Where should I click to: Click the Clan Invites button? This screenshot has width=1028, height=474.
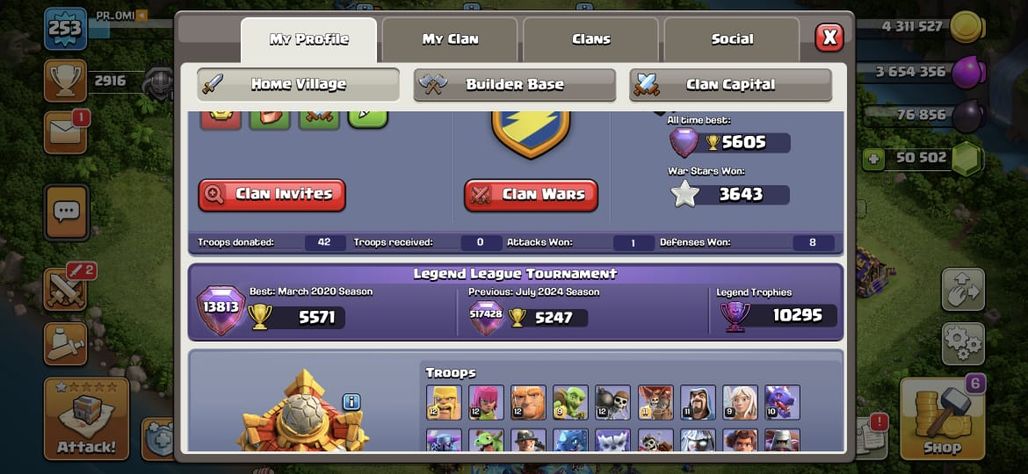pos(272,195)
